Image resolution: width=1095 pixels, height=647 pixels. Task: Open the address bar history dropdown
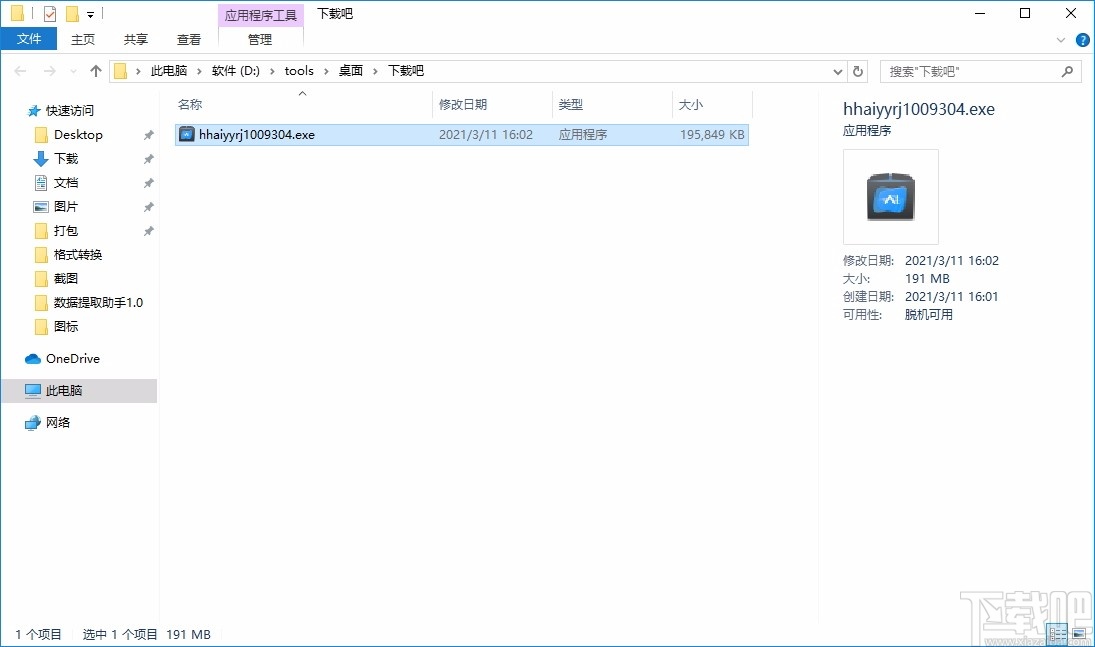(838, 71)
